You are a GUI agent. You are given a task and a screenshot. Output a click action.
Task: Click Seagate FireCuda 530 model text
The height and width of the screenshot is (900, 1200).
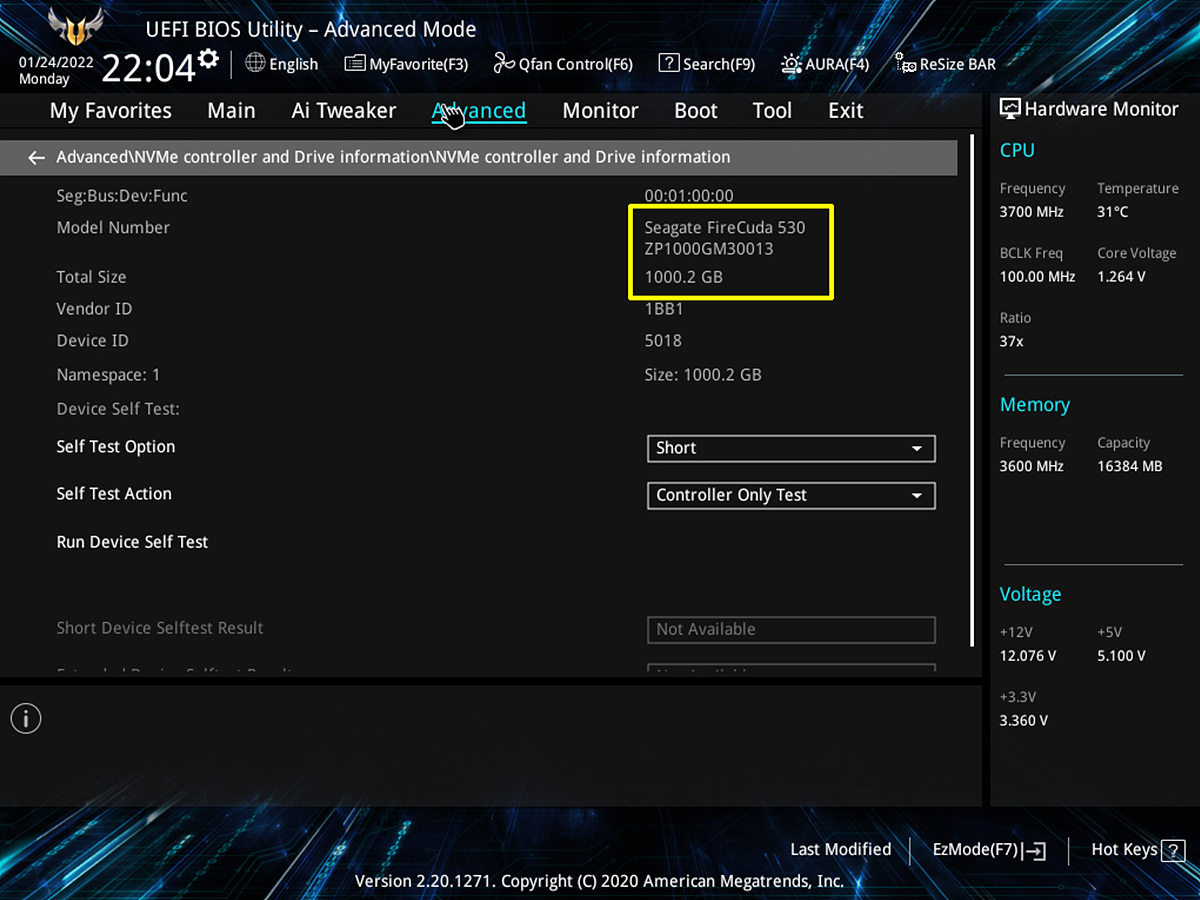point(725,228)
